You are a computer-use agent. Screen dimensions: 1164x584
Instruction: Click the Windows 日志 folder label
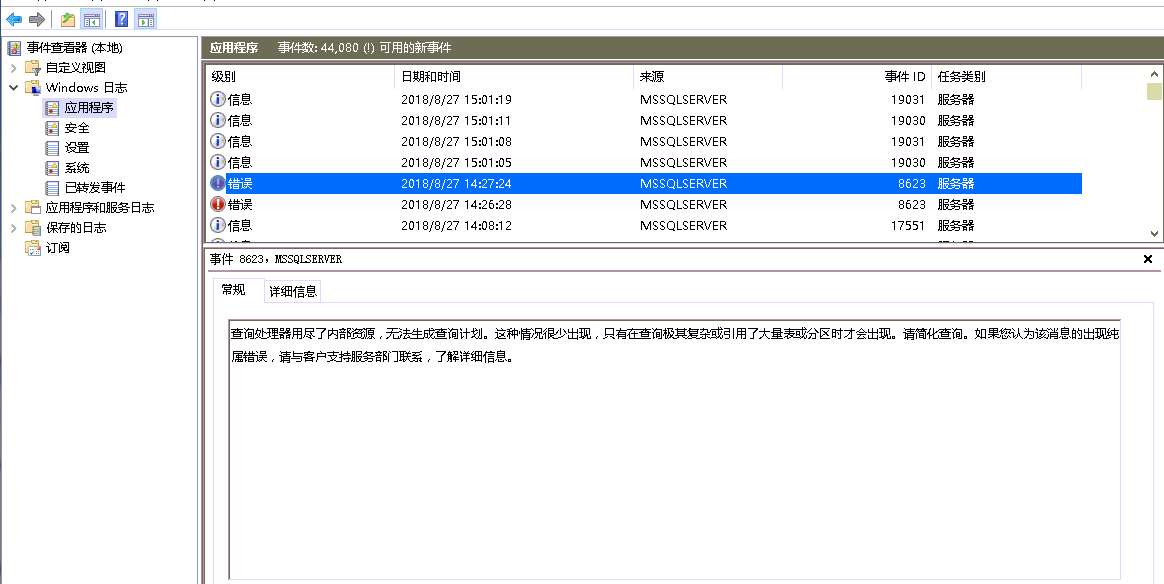[86, 88]
